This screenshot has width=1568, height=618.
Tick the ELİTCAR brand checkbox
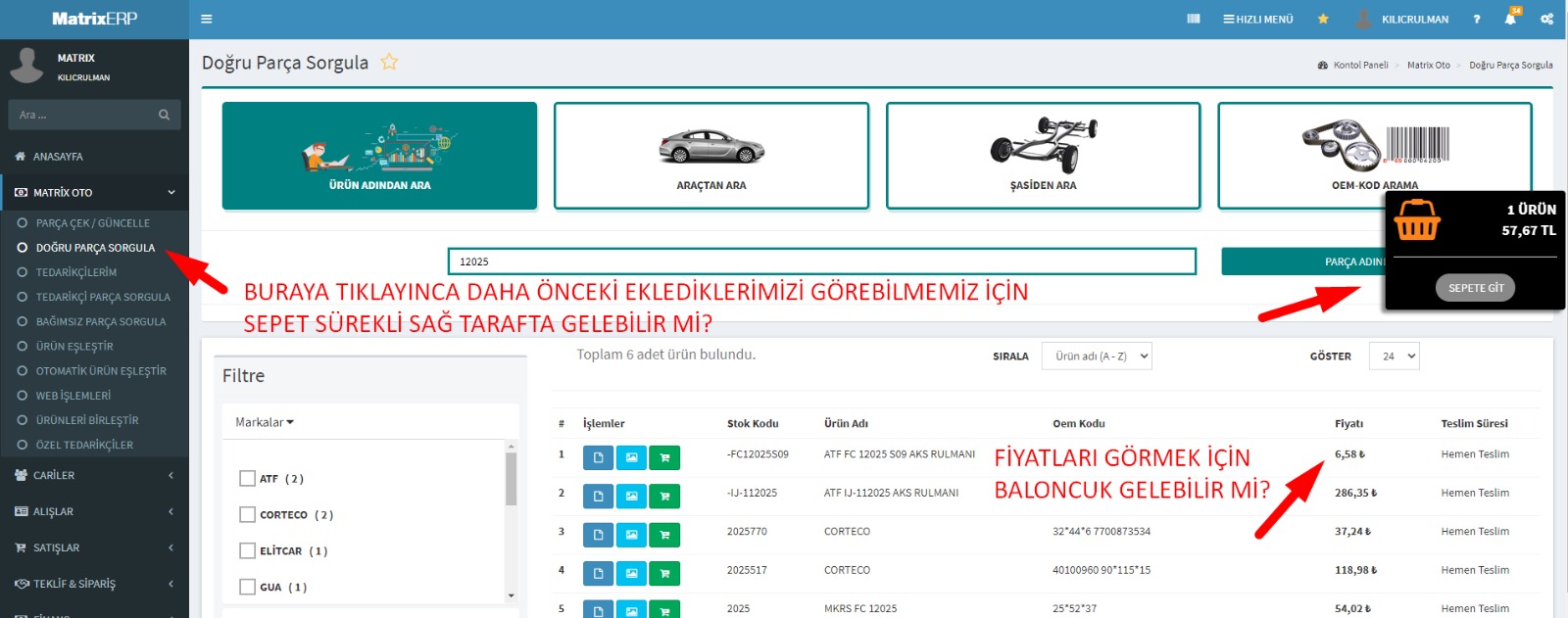tap(247, 550)
